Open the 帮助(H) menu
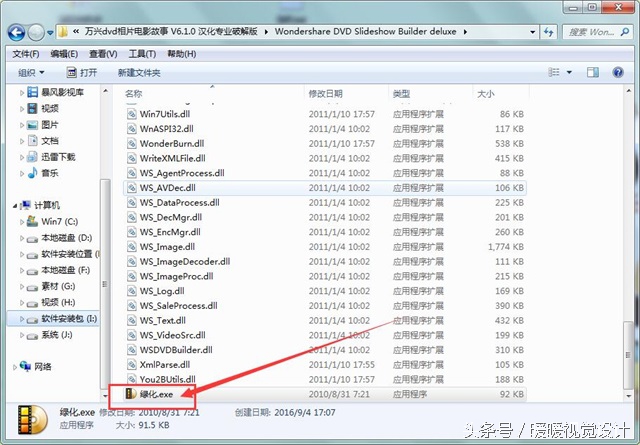The image size is (640, 445). tap(182, 54)
